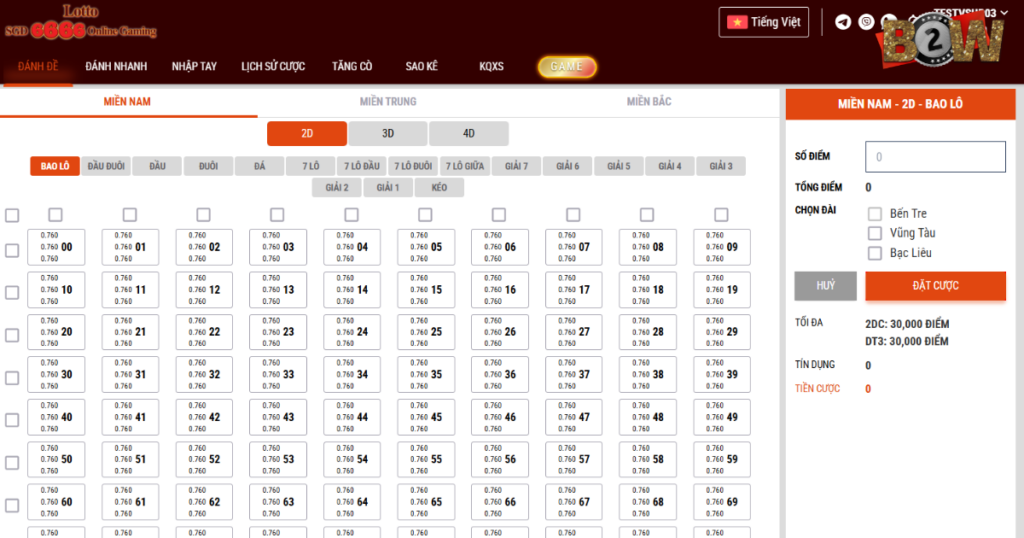Click the B2W logo badge

coord(941,43)
